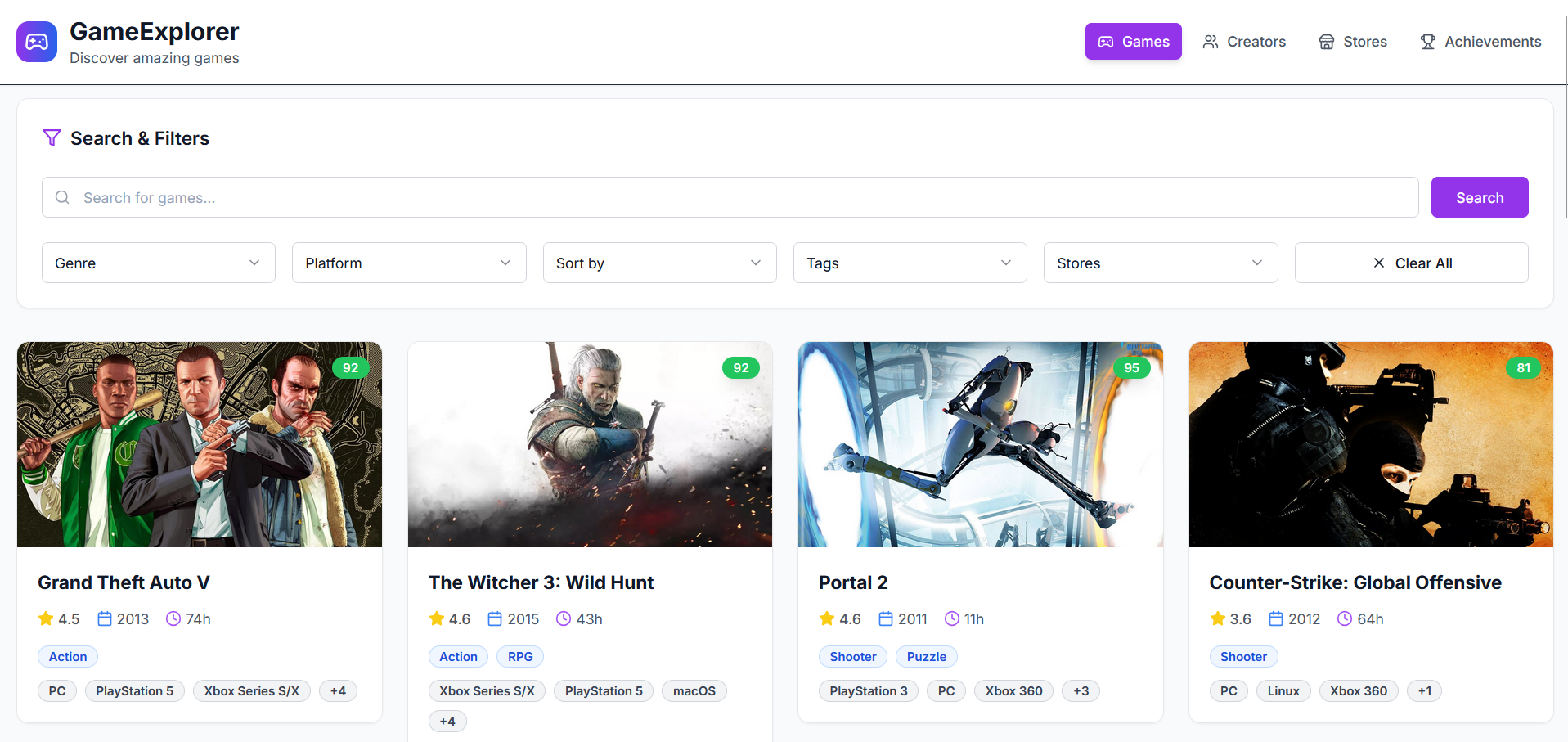The image size is (1568, 742).
Task: Open The Witcher 3: Wild Hunt title
Action: click(541, 582)
